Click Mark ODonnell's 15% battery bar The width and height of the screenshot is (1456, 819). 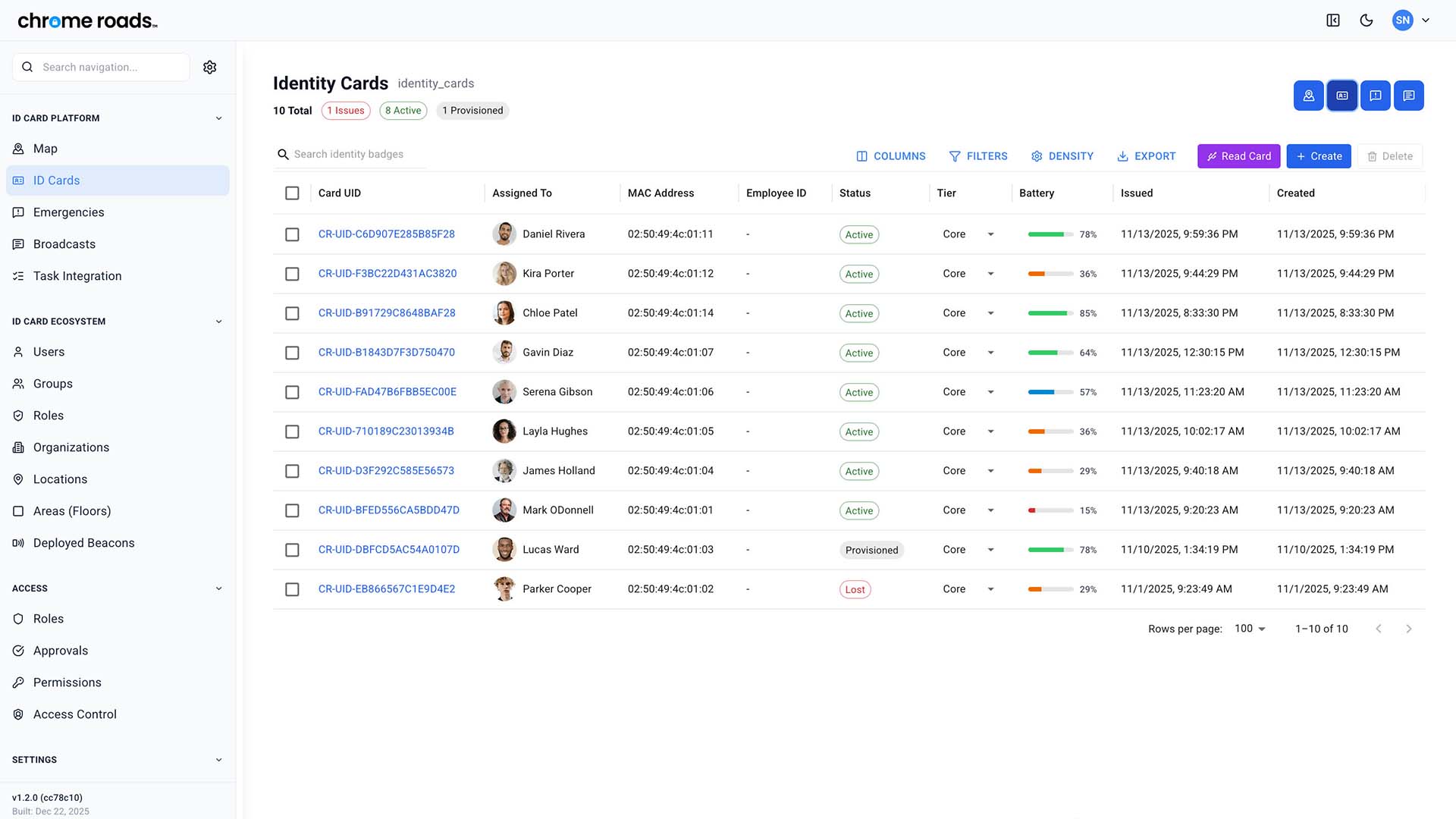coord(1050,510)
